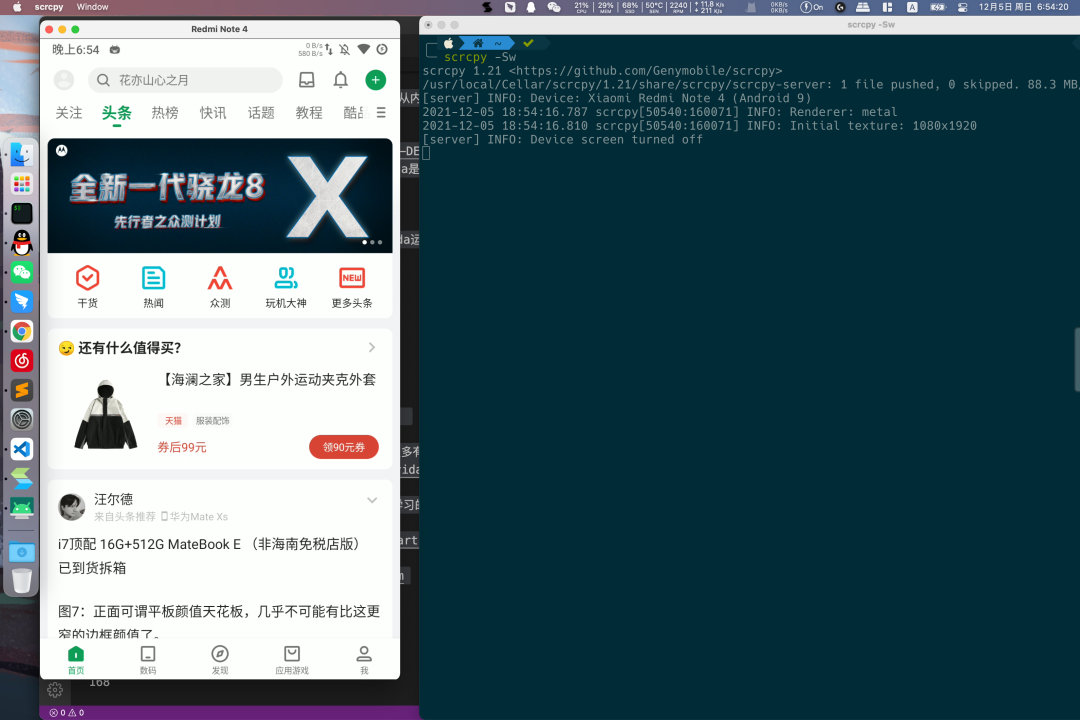This screenshot has height=720, width=1080.
Task: Select the 头条 tab
Action: pyautogui.click(x=116, y=113)
